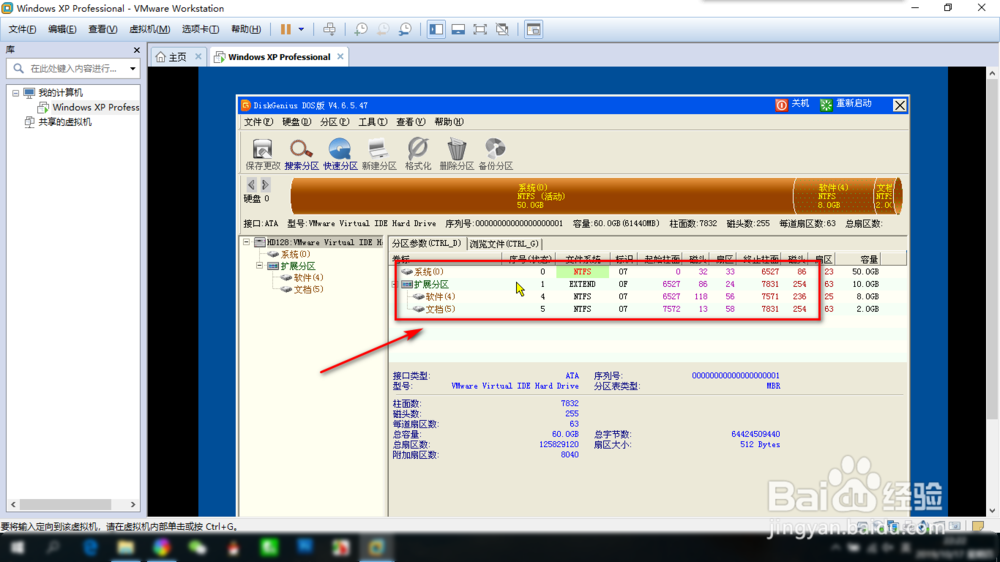Click the library search input field
The width and height of the screenshot is (1000, 562).
coord(73,68)
